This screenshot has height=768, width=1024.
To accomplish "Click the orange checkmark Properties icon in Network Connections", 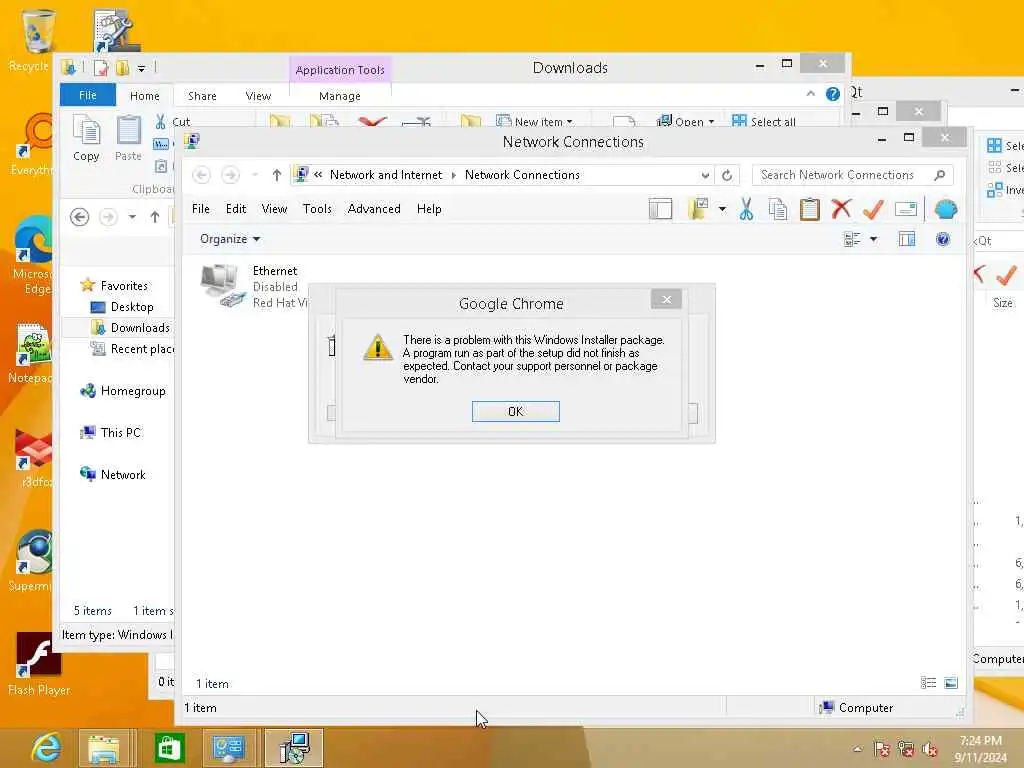I will tap(873, 210).
